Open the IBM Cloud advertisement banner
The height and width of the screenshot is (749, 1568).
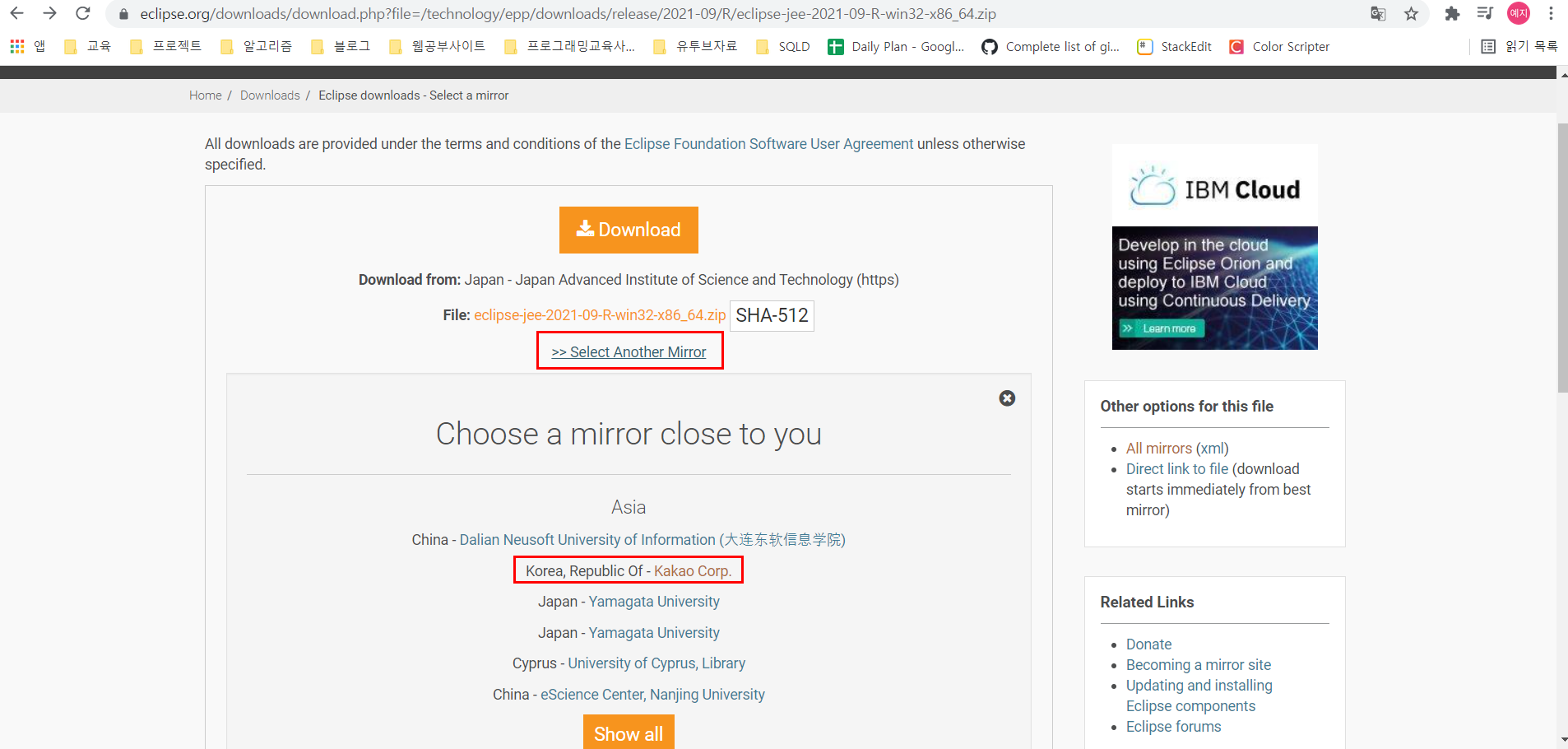[x=1215, y=247]
